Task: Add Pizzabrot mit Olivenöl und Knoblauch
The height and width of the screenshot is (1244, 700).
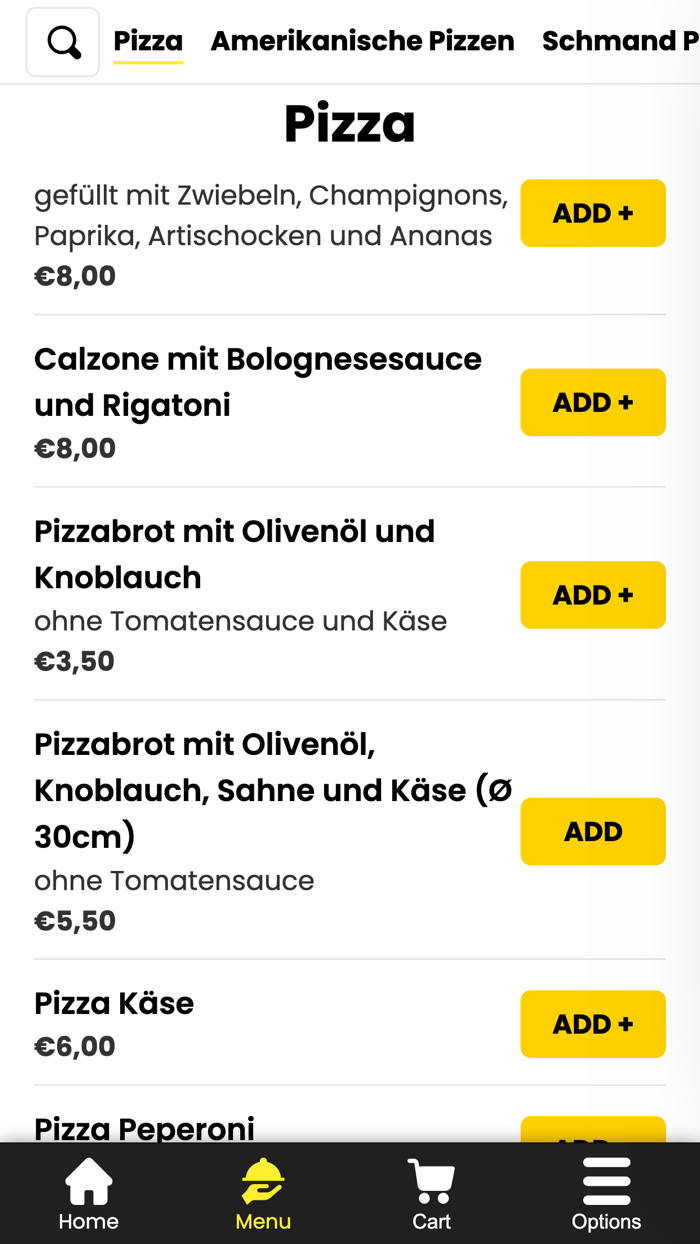Action: [x=593, y=594]
